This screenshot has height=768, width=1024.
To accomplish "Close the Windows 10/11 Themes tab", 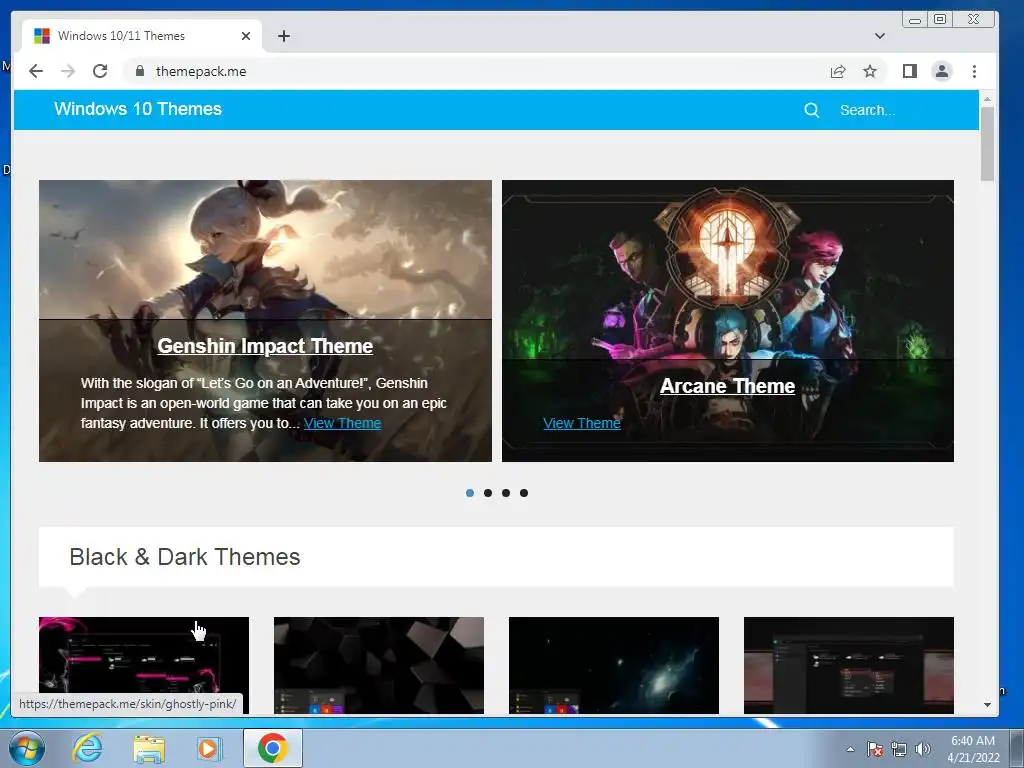I will pyautogui.click(x=246, y=36).
